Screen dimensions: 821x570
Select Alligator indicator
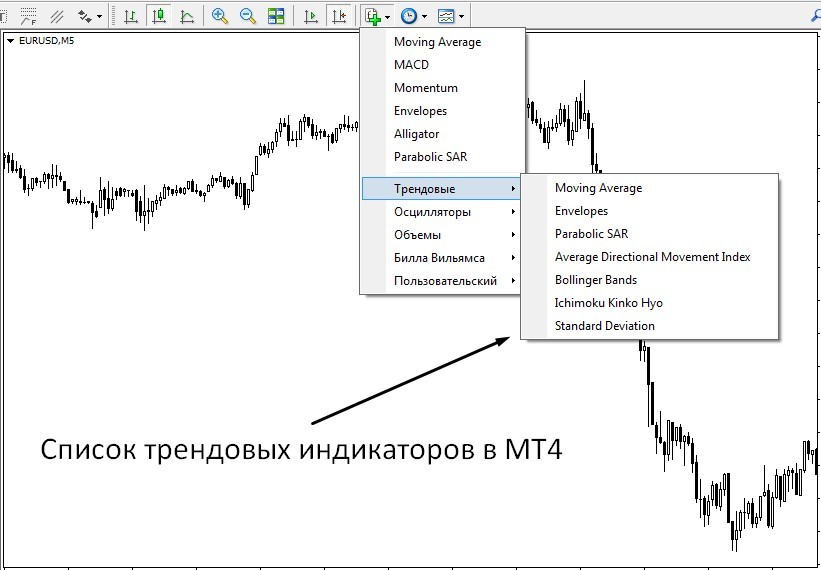[x=442, y=134]
